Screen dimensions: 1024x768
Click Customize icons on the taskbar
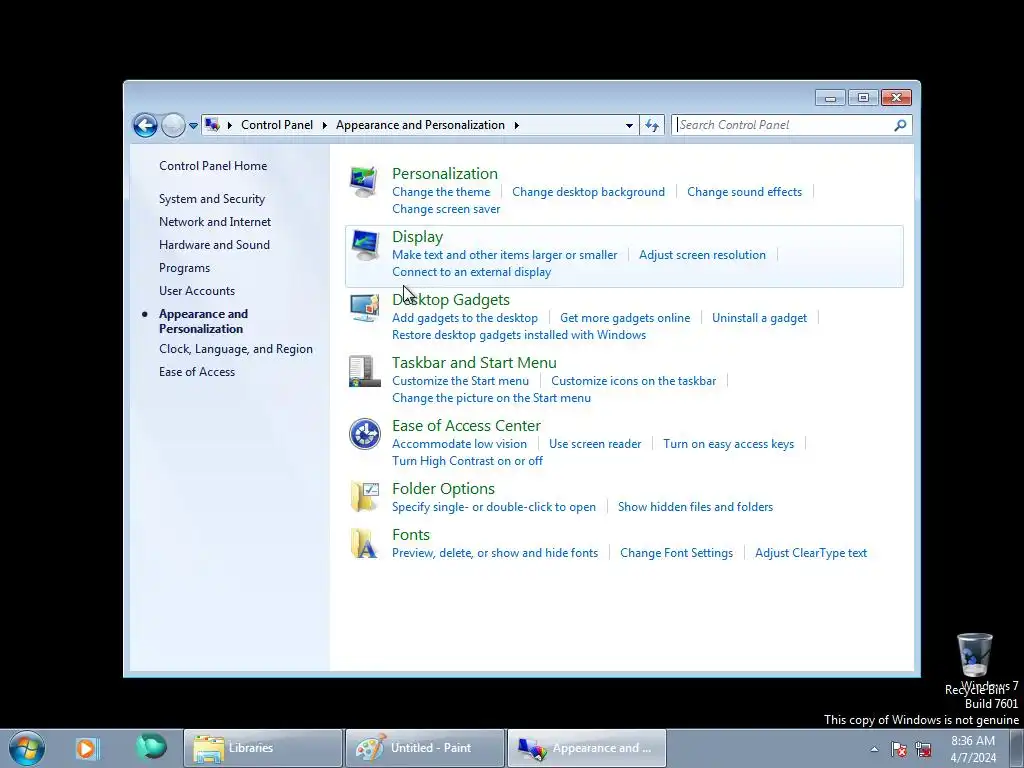[x=633, y=381]
